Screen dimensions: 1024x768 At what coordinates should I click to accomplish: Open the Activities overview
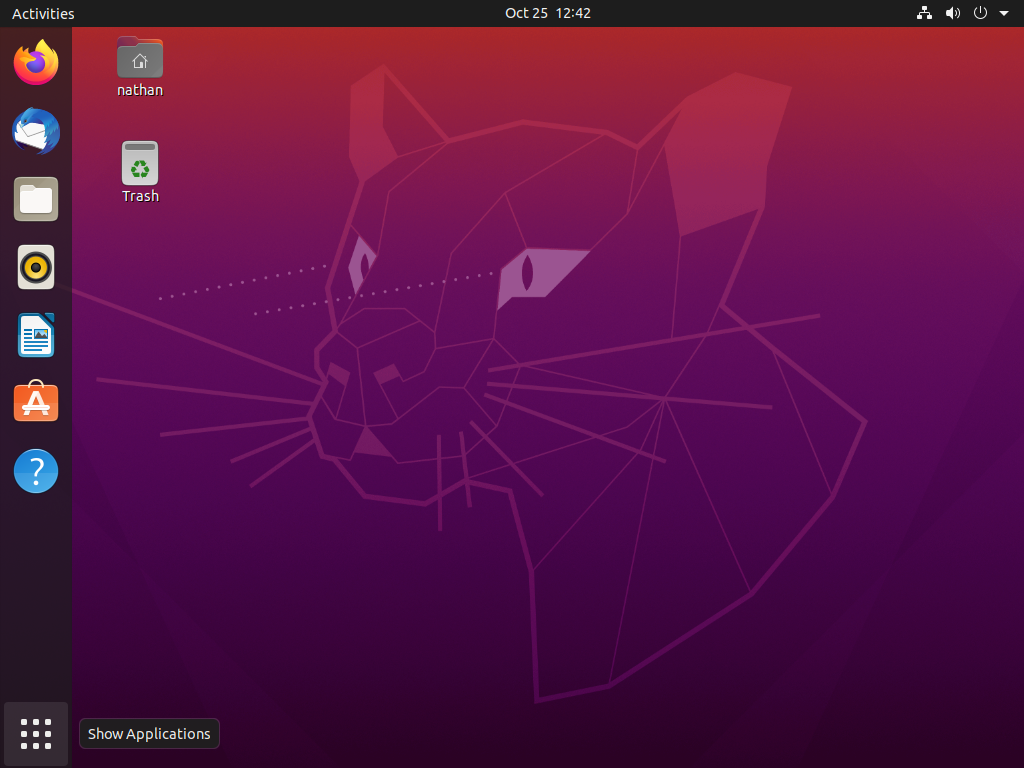pos(43,14)
